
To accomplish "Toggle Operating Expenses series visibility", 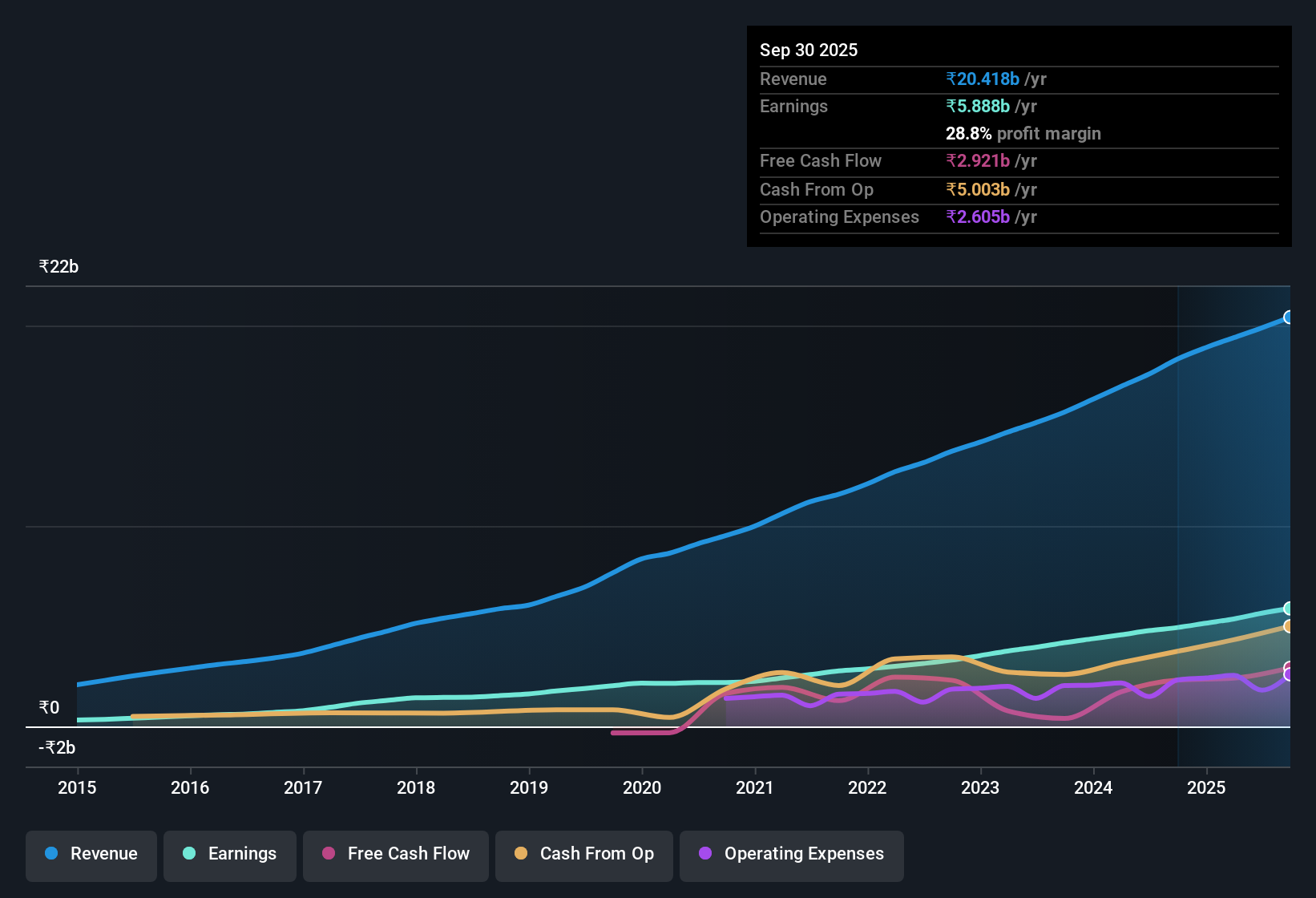I will pyautogui.click(x=791, y=854).
